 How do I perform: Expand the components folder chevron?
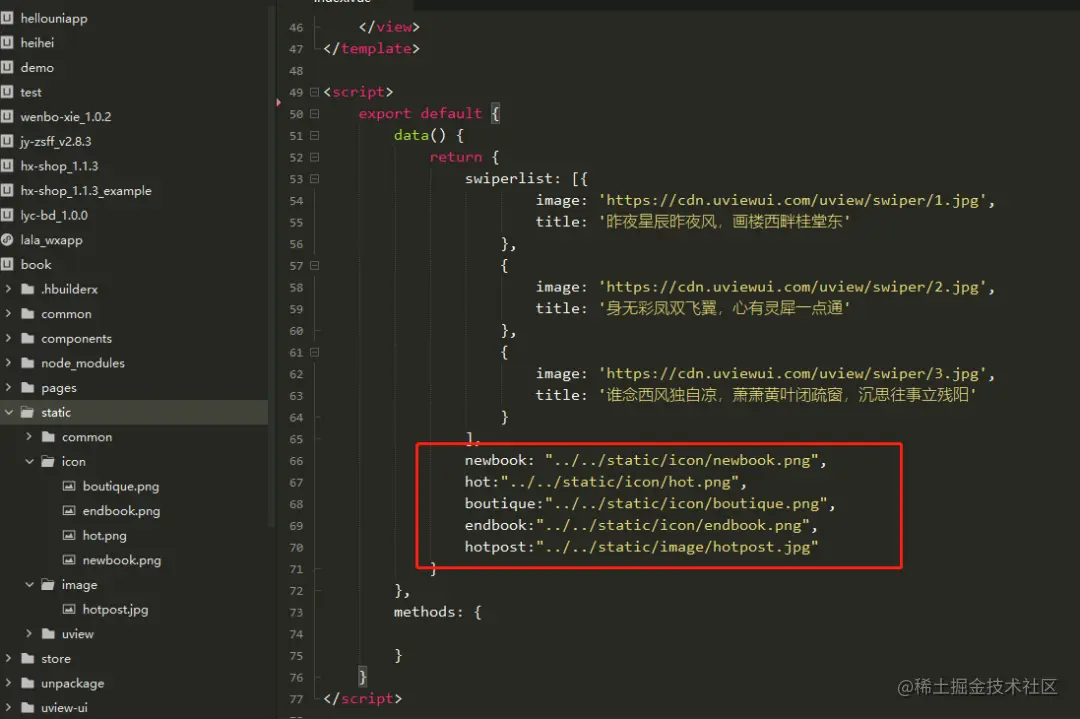[x=8, y=338]
